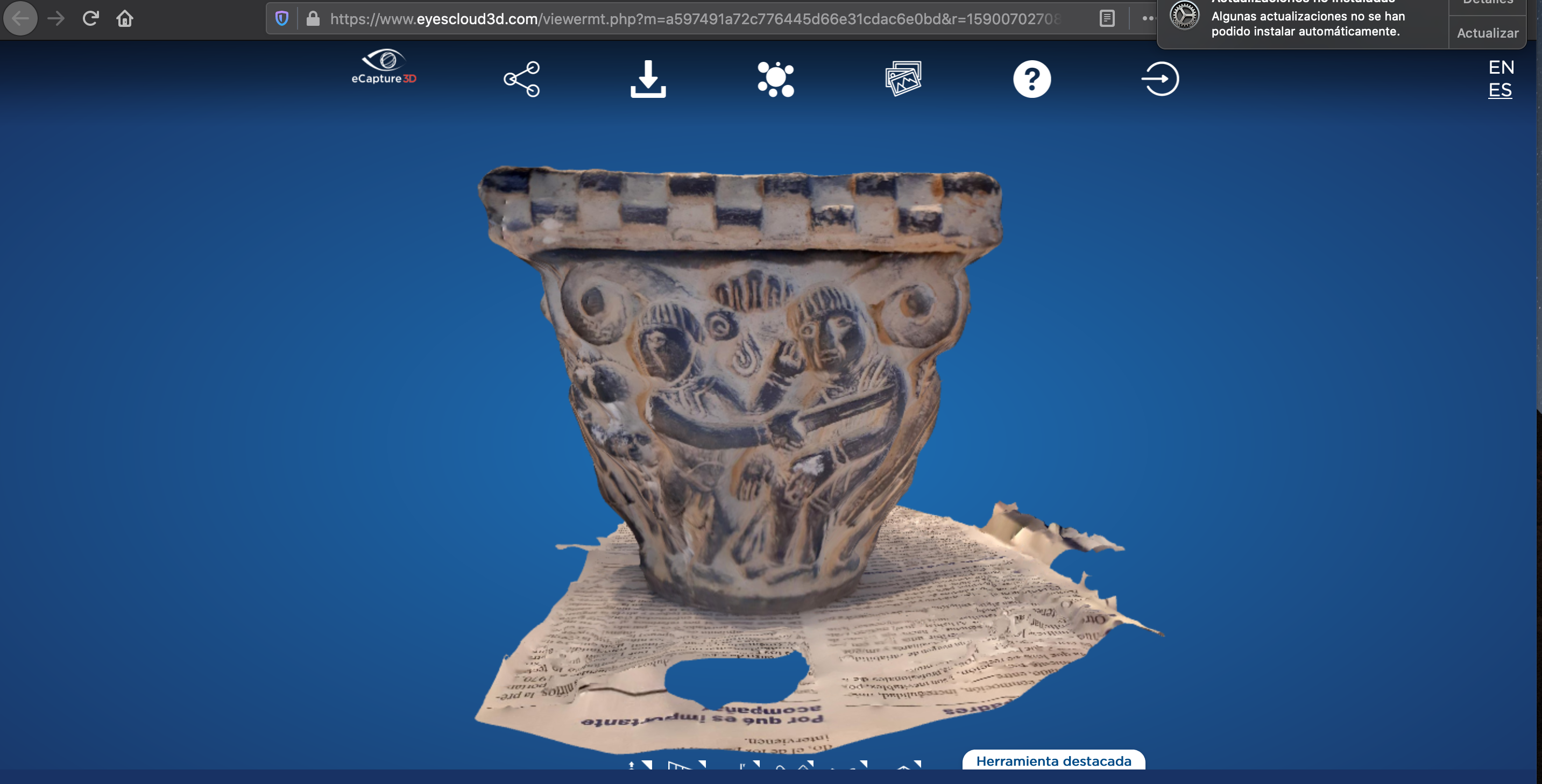Click the Herramienta destacada button
The width and height of the screenshot is (1542, 784).
tap(1053, 761)
